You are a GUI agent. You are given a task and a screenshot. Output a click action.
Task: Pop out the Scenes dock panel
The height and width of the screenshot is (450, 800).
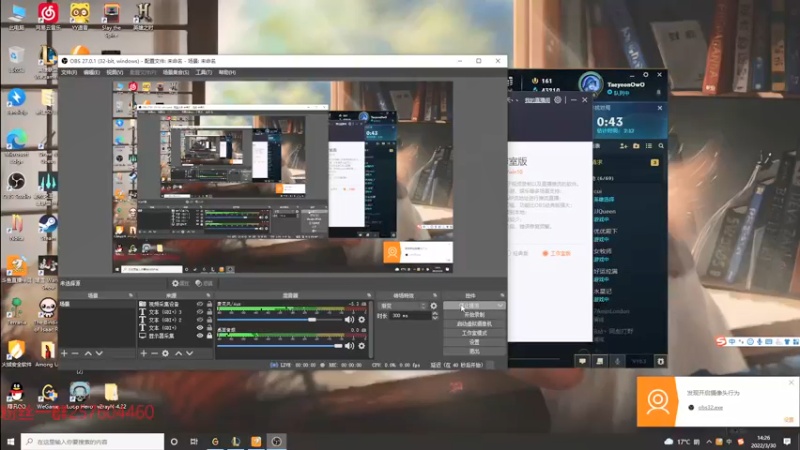click(x=131, y=295)
